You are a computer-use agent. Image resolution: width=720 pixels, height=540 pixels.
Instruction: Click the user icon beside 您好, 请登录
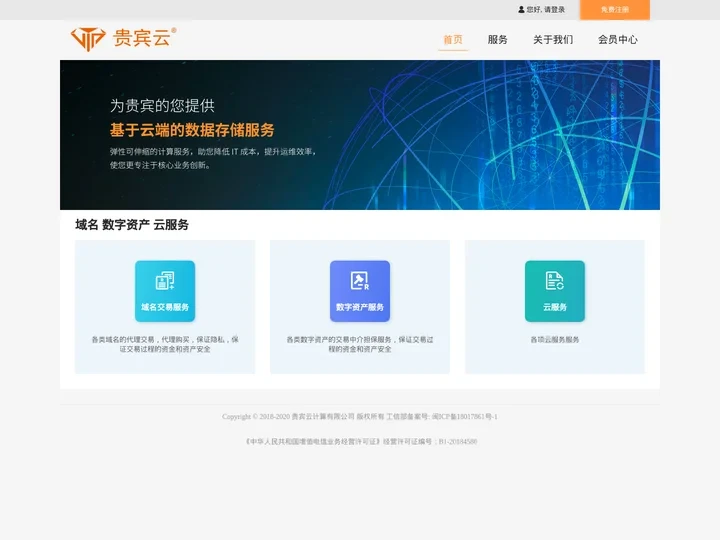point(521,9)
